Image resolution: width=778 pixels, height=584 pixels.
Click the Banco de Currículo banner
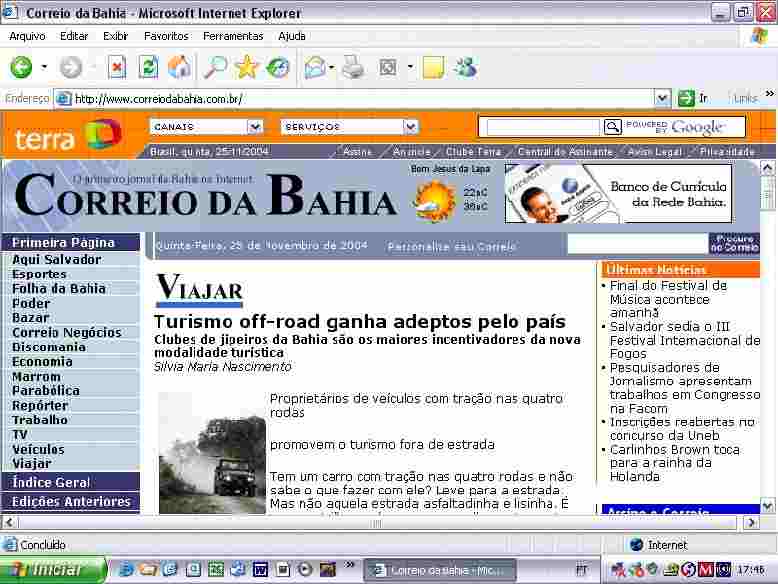[618, 194]
